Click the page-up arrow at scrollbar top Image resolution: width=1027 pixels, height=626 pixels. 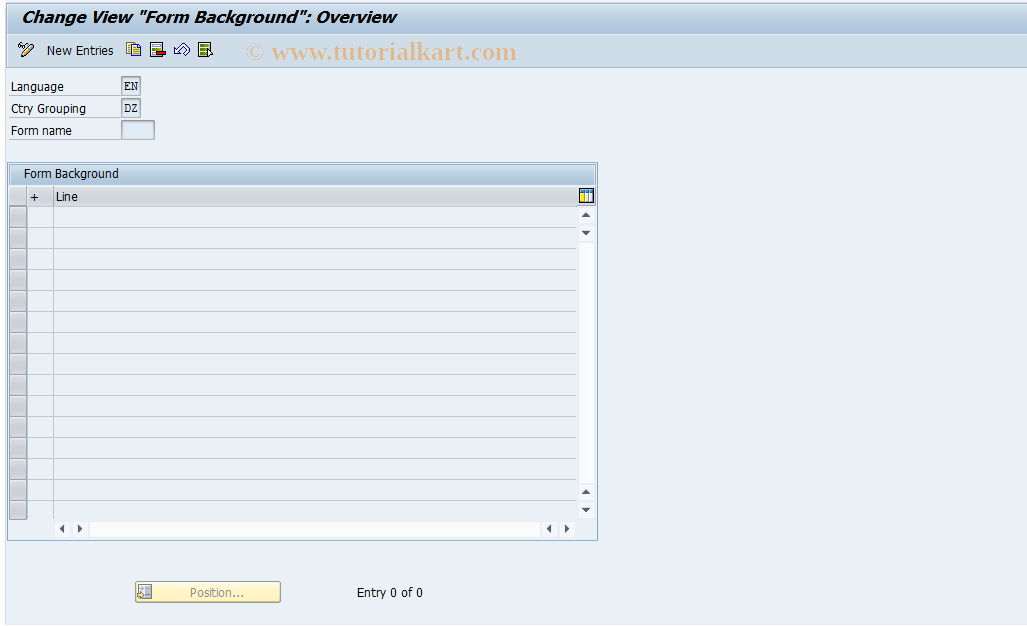tap(586, 215)
